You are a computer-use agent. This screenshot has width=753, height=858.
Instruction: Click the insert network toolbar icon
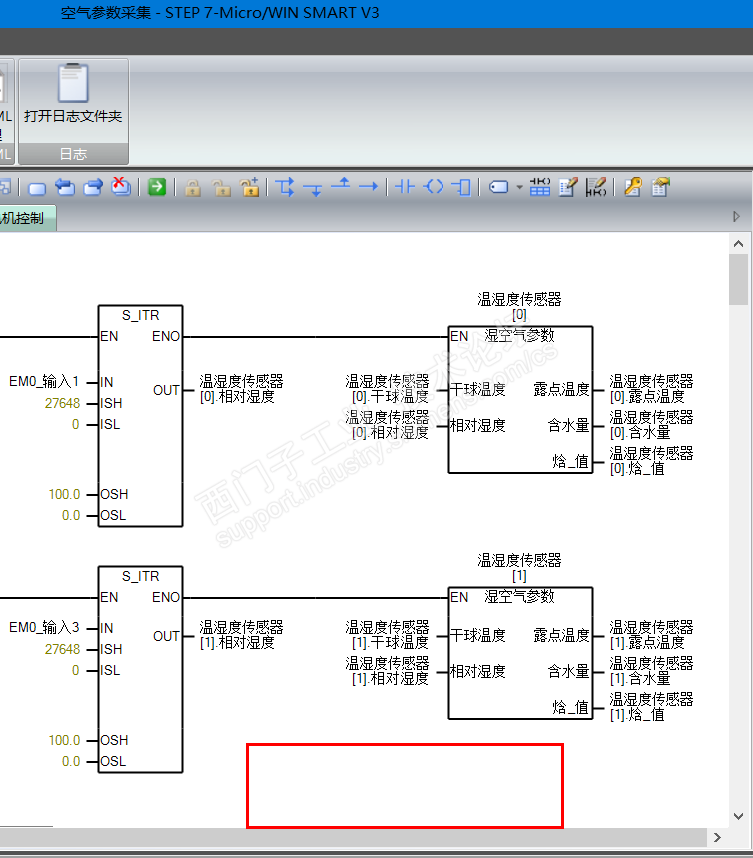37,188
